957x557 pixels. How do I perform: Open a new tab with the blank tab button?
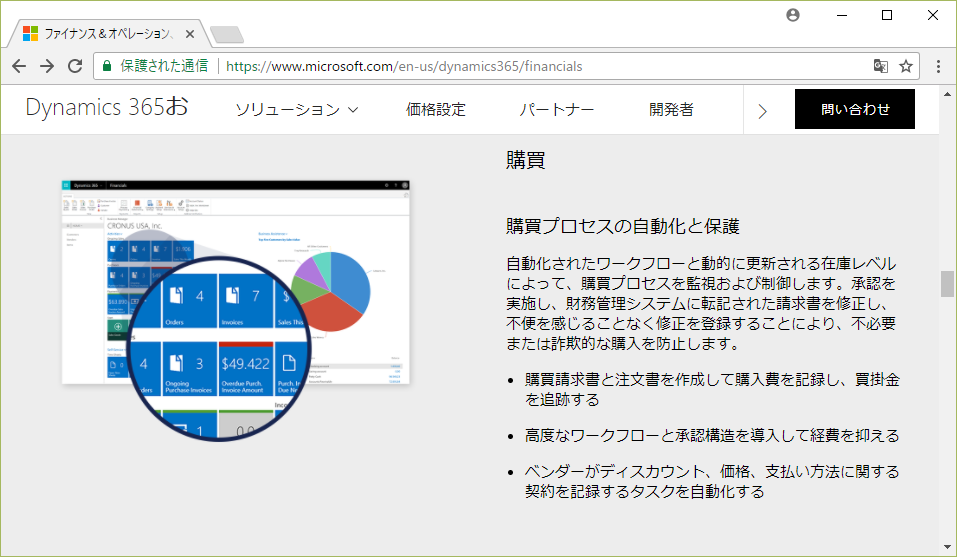point(226,35)
